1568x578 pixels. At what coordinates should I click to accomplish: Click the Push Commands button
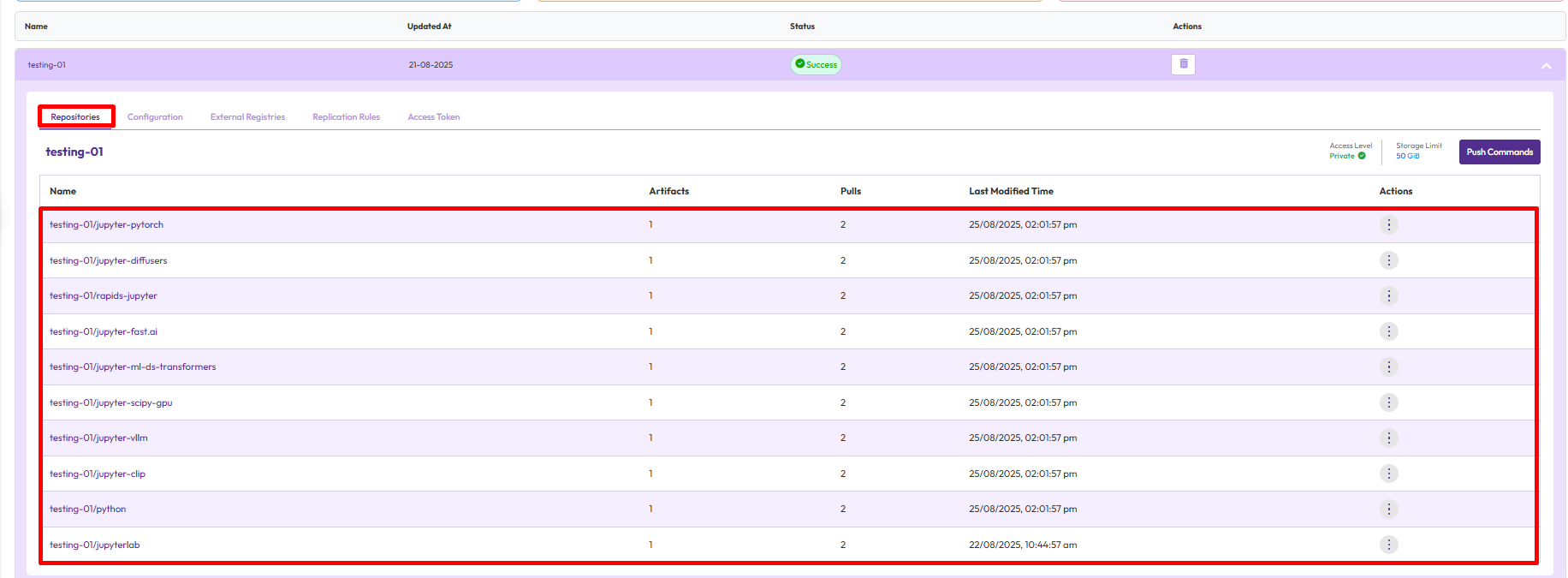coord(1499,152)
